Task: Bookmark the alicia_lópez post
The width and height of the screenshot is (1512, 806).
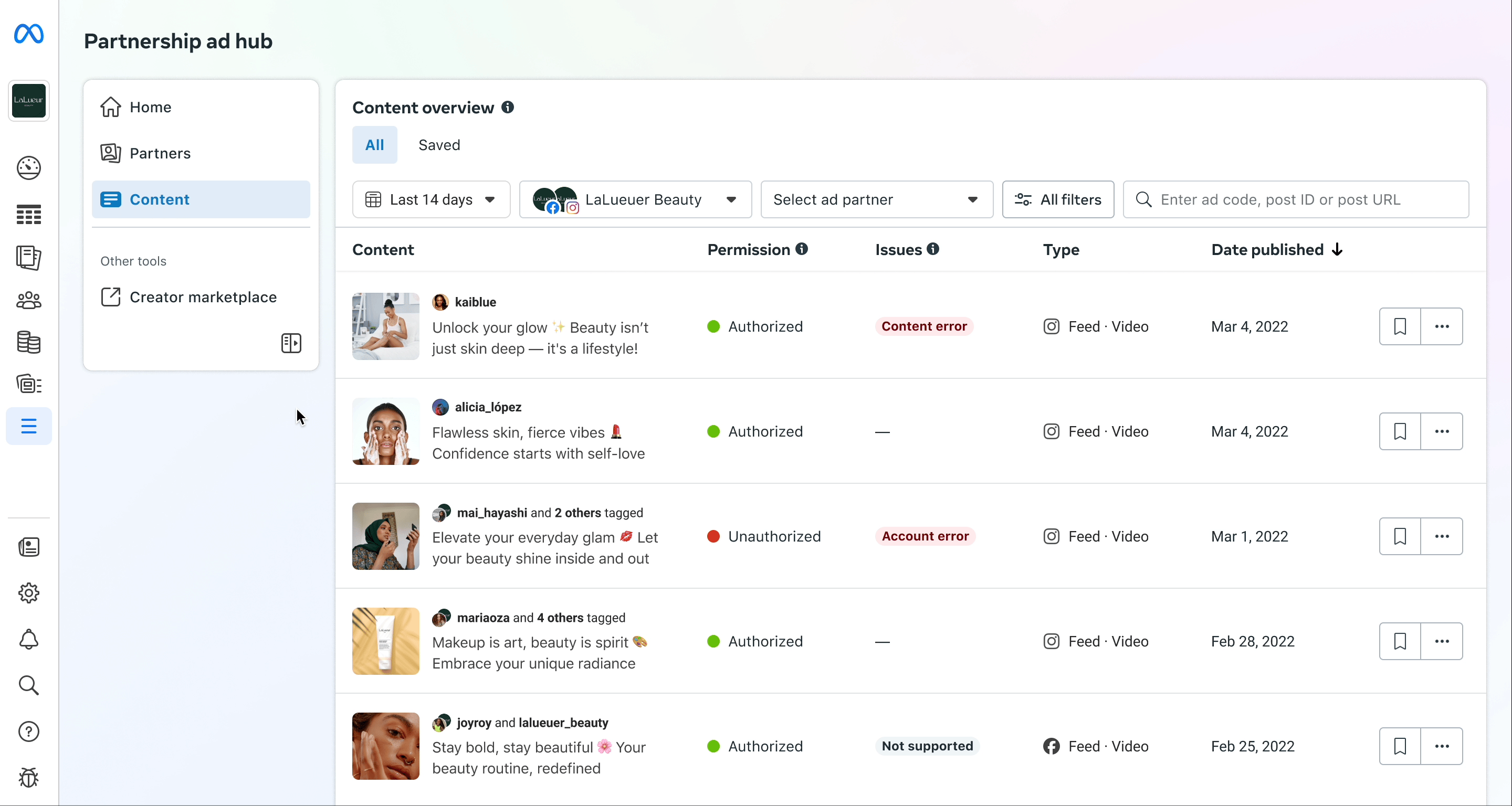Action: (1400, 431)
